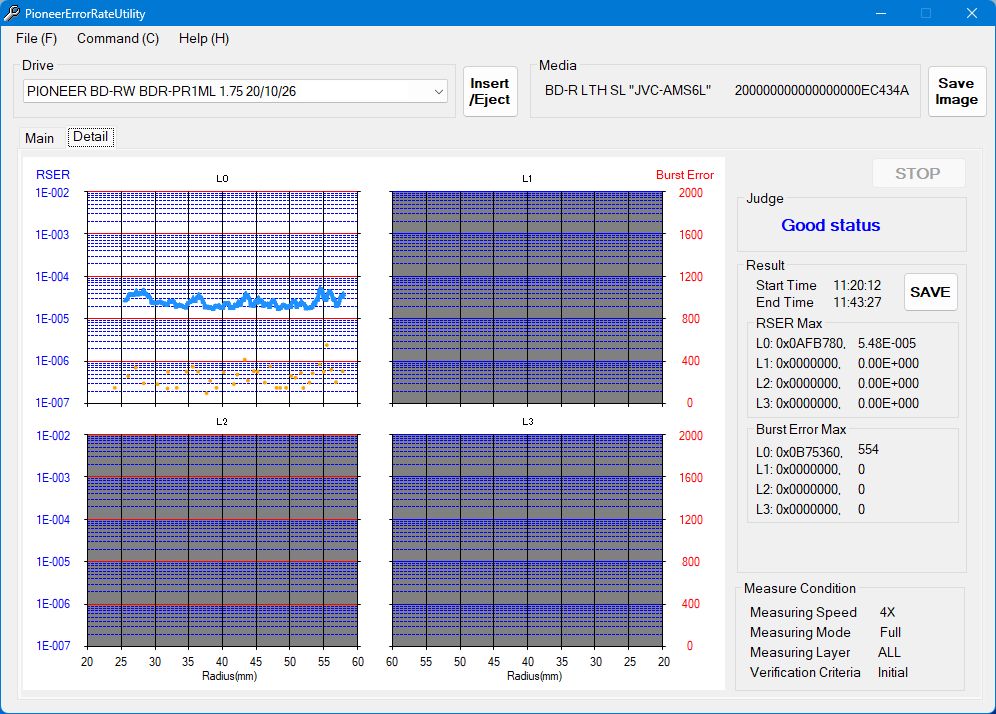The height and width of the screenshot is (714, 996).
Task: Click the PioneerErrorRateUtility title bar icon
Action: click(13, 13)
